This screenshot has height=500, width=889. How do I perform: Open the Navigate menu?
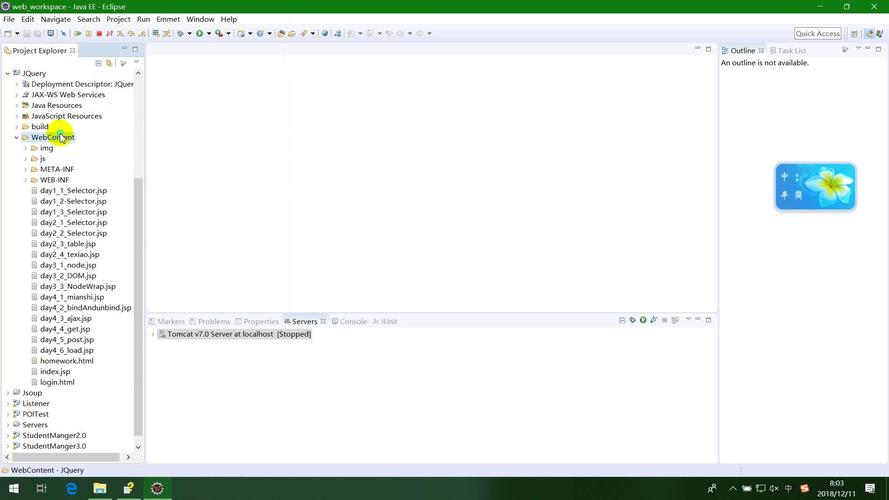(x=56, y=19)
